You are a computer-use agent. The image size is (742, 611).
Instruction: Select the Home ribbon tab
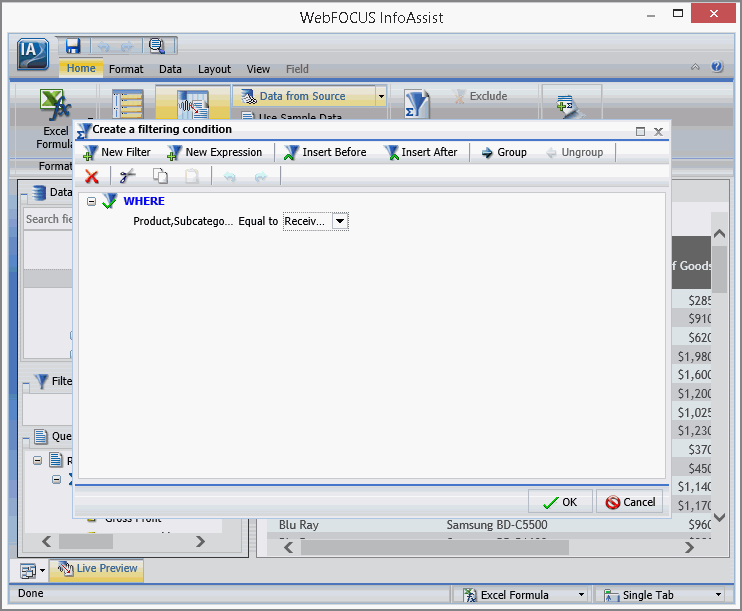coord(81,69)
